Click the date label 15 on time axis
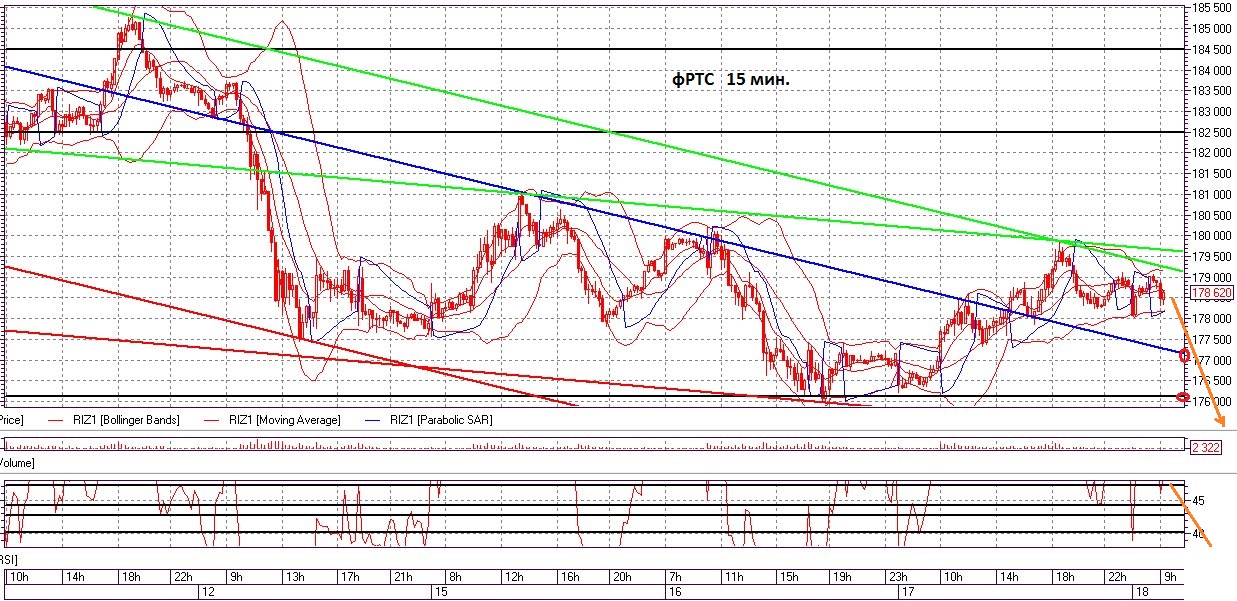 [439, 592]
